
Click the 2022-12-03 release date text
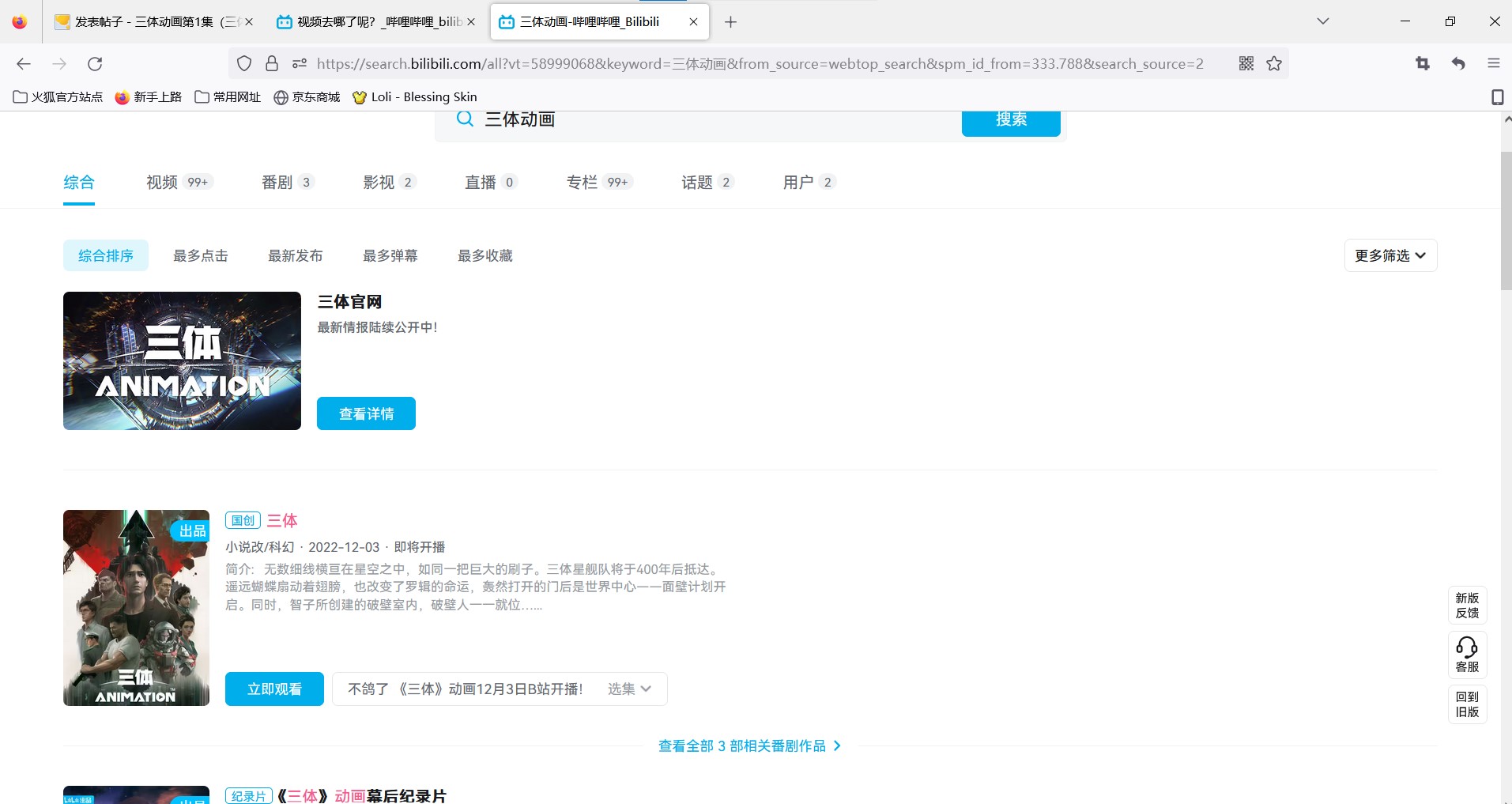coord(344,547)
